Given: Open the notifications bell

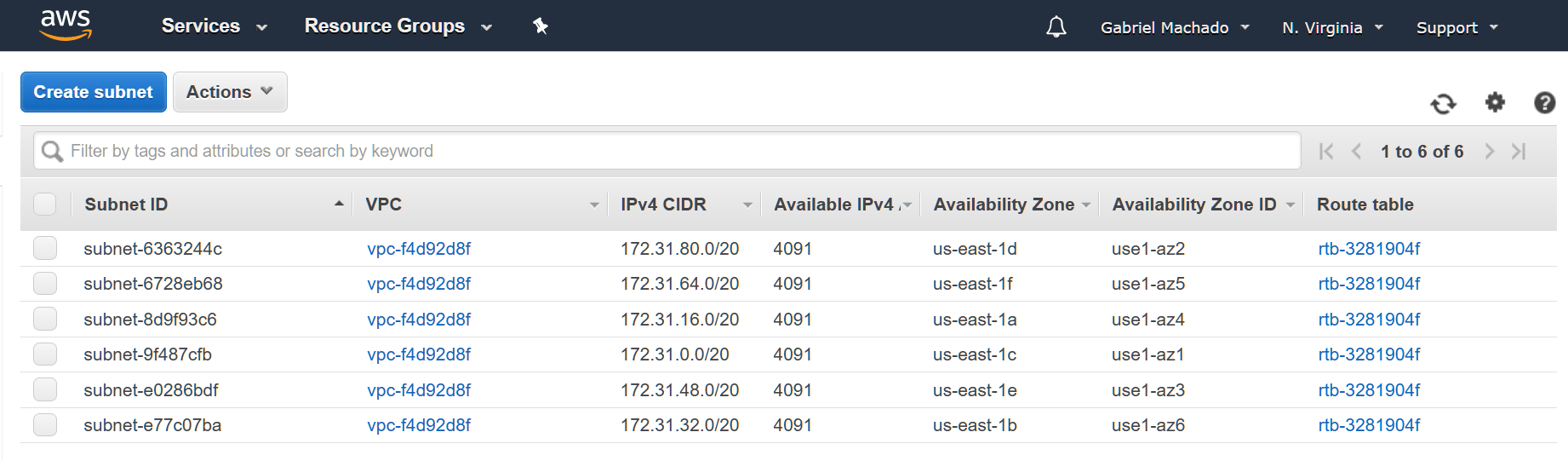Looking at the screenshot, I should [x=1056, y=27].
